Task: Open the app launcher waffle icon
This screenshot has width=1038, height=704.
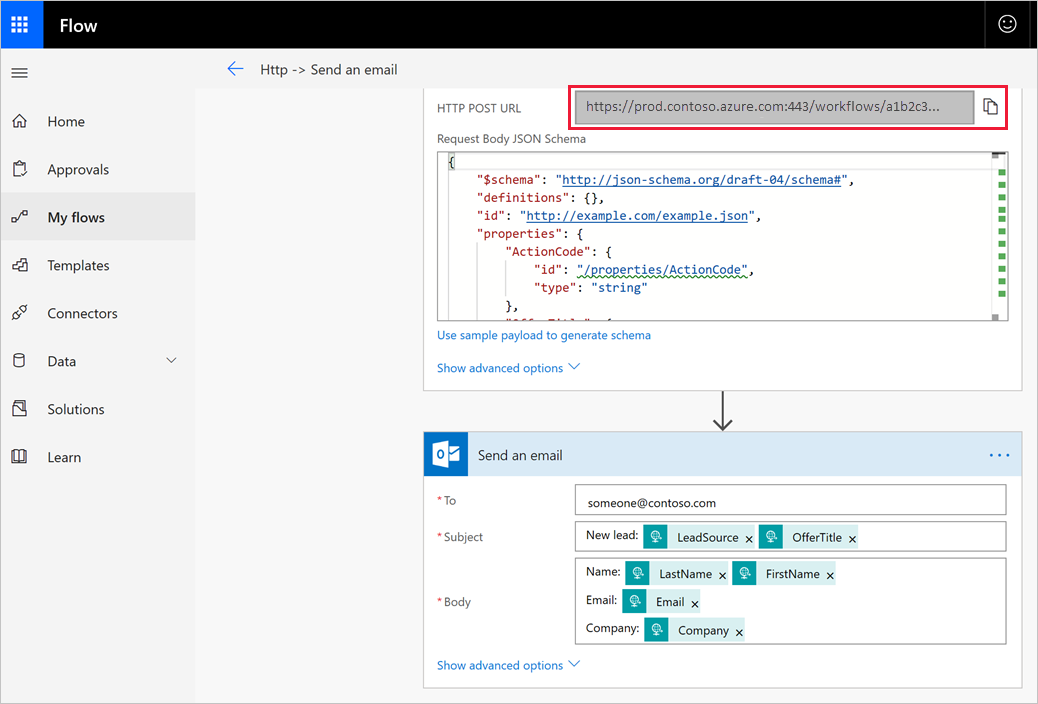Action: click(20, 25)
